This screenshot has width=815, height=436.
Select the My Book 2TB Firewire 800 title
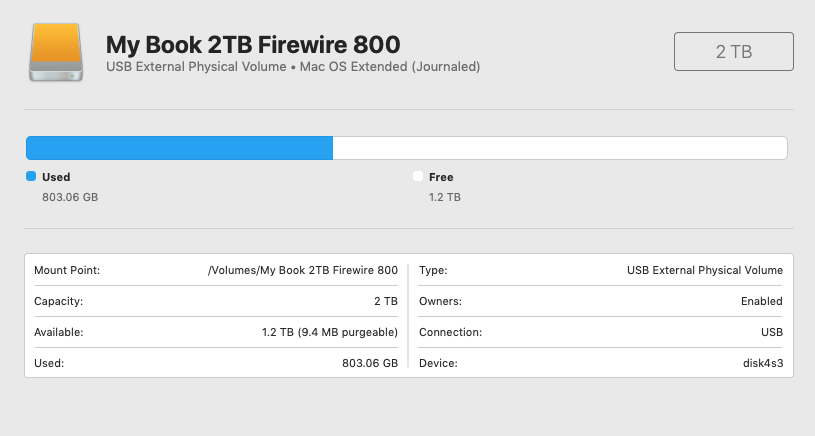click(253, 44)
